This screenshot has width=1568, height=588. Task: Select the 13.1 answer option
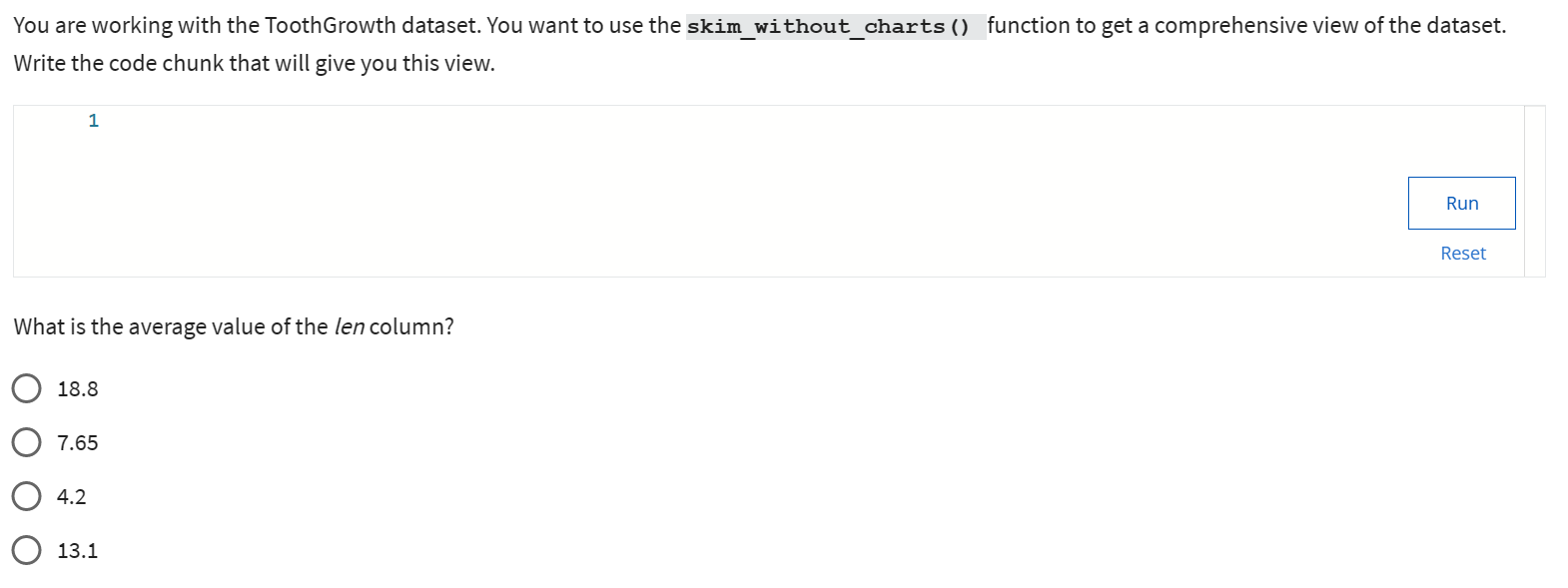26,549
